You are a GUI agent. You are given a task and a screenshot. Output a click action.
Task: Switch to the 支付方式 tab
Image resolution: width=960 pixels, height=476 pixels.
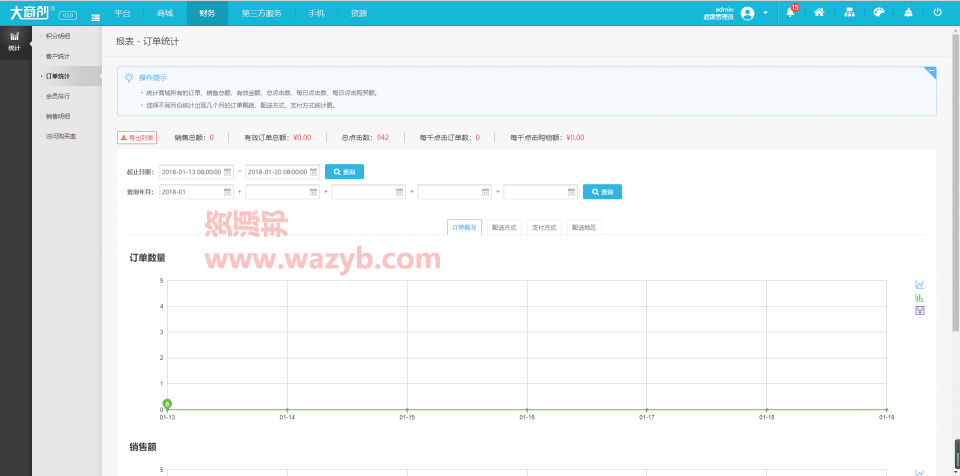pyautogui.click(x=544, y=227)
